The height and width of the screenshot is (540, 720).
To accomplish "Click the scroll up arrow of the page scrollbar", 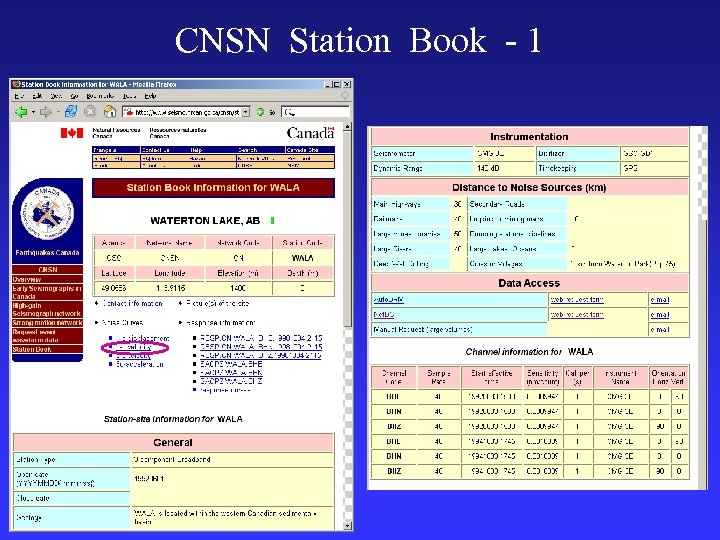I will click(348, 127).
